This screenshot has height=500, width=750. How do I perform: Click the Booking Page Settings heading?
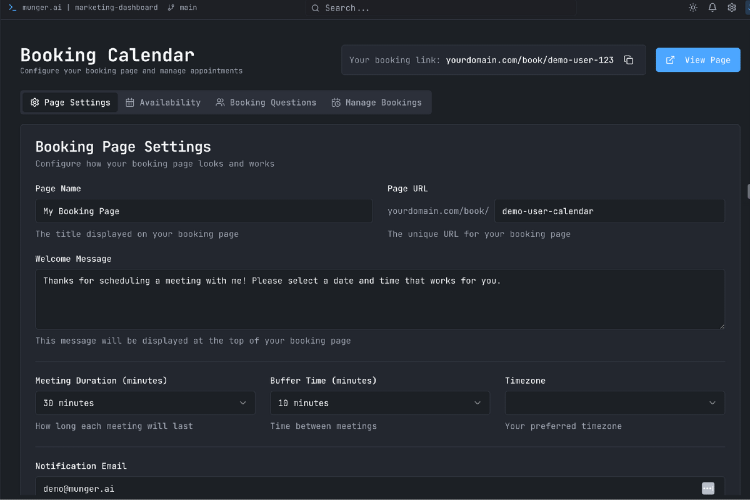(x=123, y=147)
